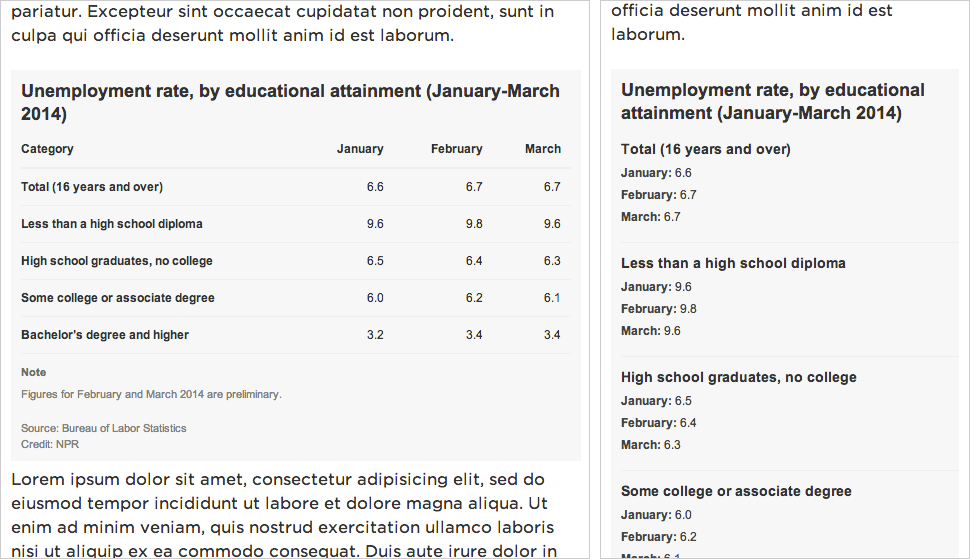This screenshot has height=559, width=970.
Task: Click the 3.2 January value for Bachelor's degree
Action: [375, 335]
